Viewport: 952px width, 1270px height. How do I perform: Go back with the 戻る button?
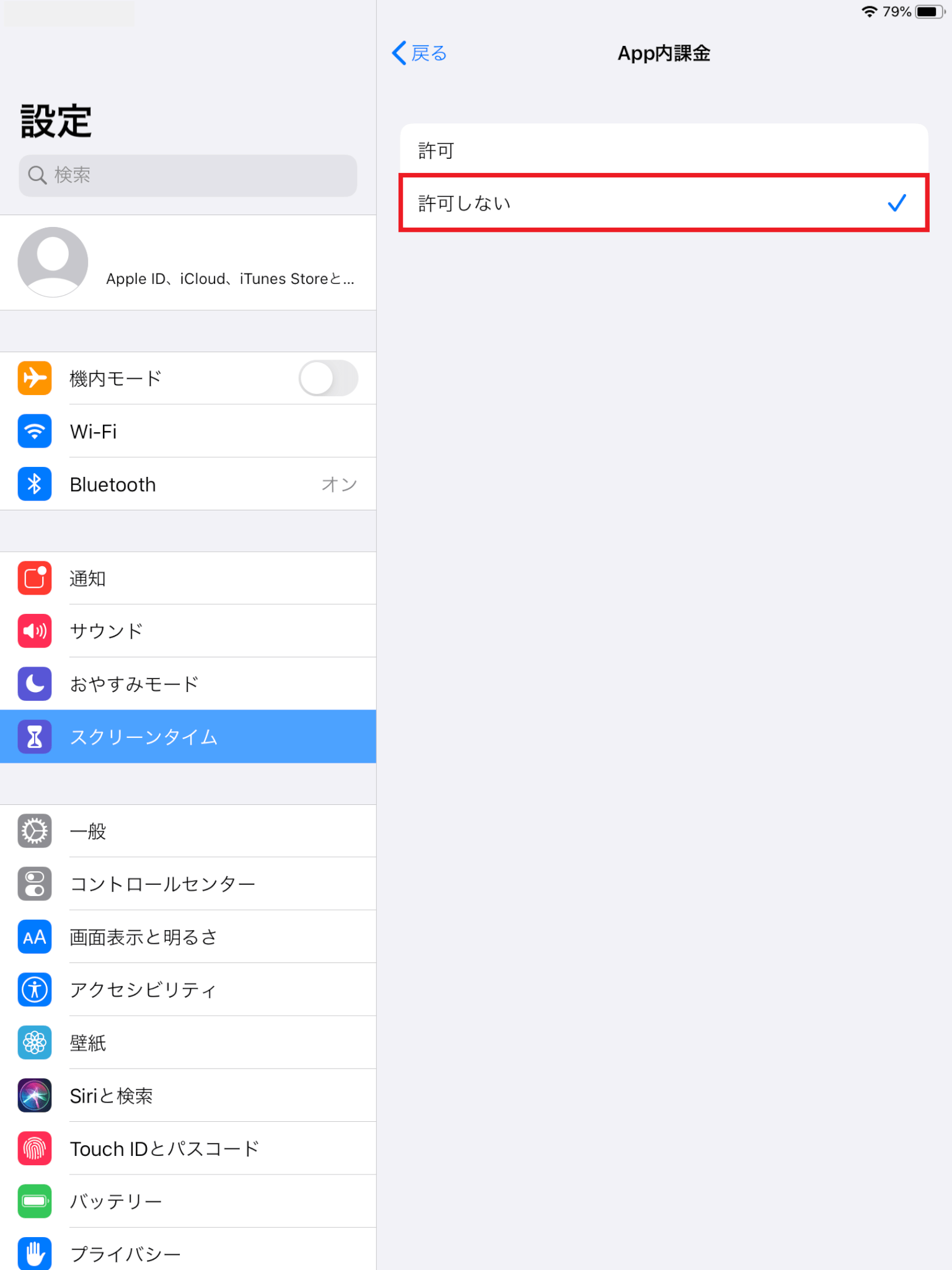[x=420, y=53]
